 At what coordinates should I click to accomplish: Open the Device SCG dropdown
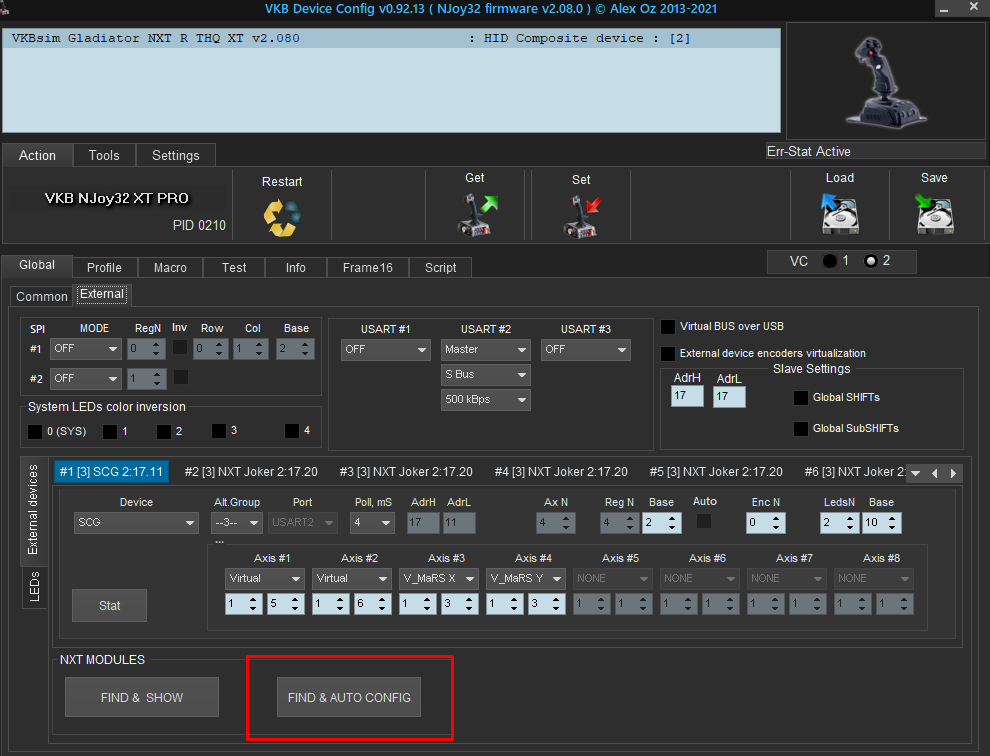(x=136, y=523)
